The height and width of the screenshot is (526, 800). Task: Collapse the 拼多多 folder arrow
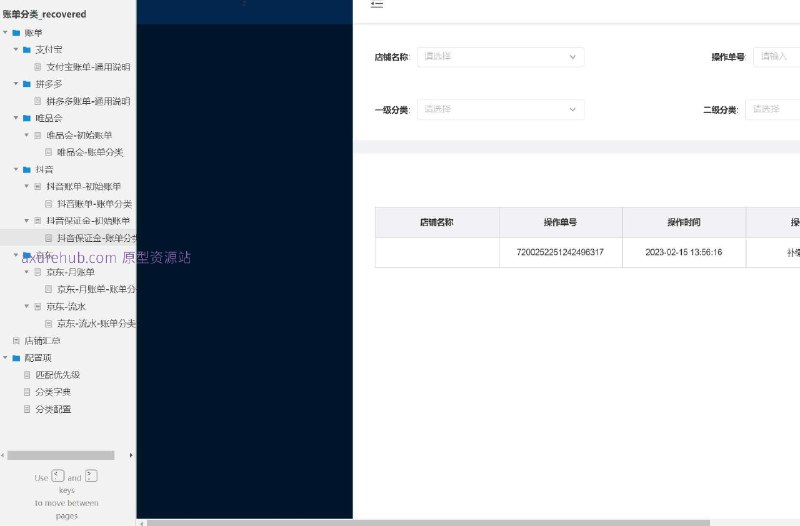(16, 84)
